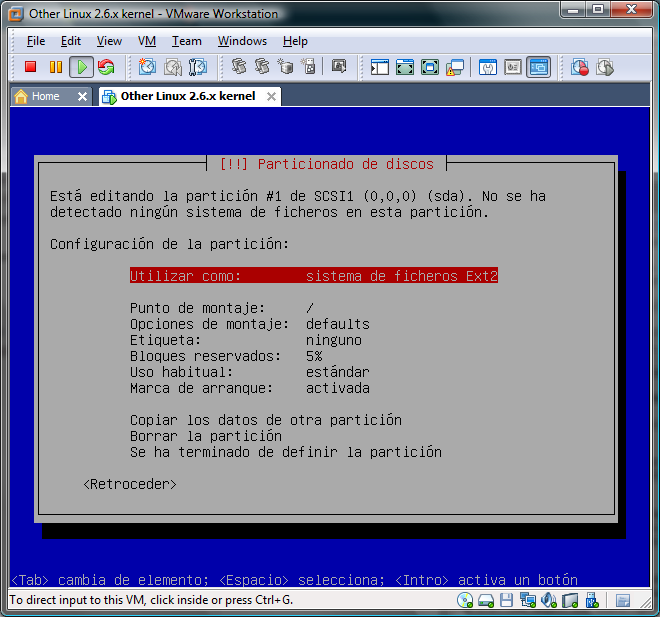
Task: Open snapshot manager with the wrench-clock icon
Action: tap(197, 67)
